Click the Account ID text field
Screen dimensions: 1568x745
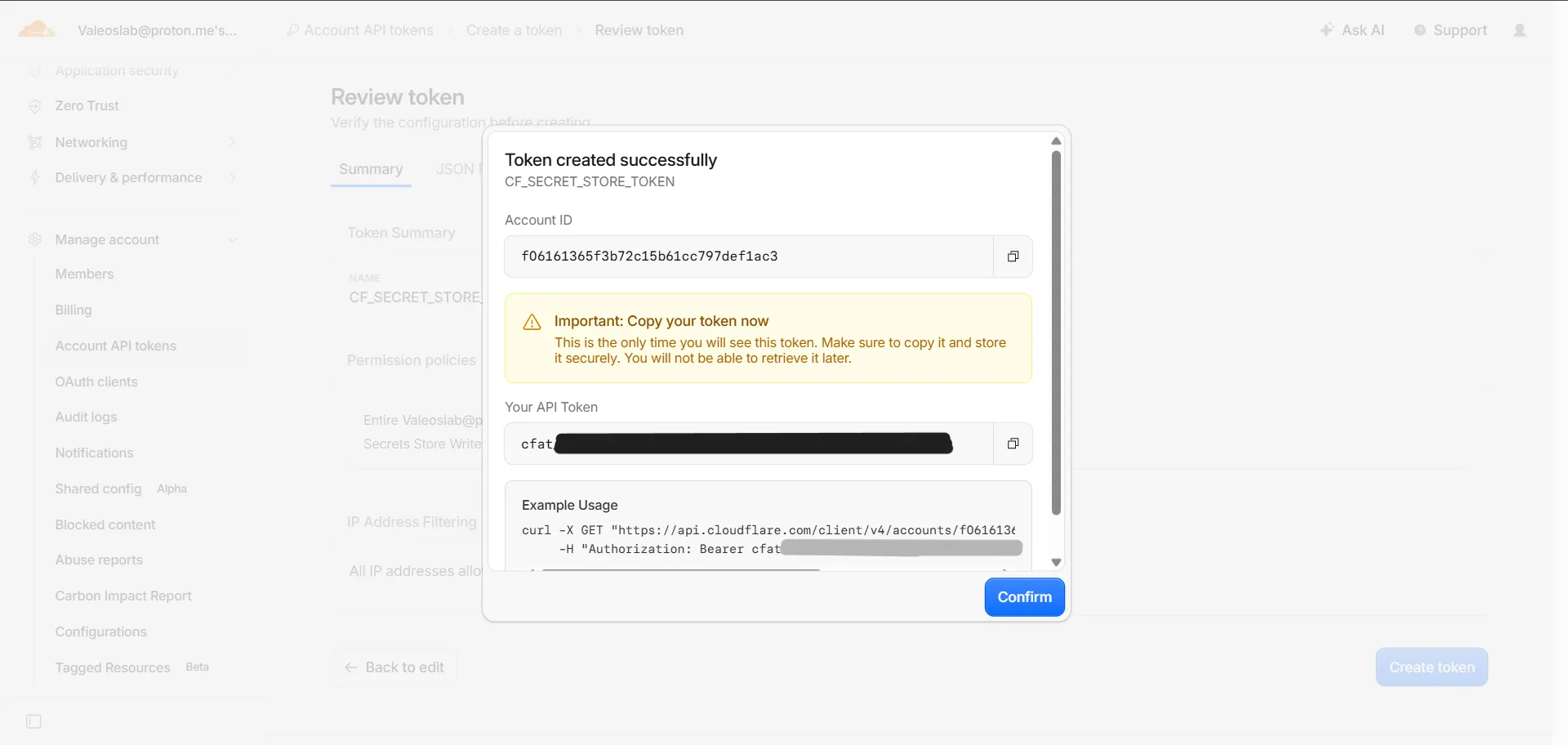tap(749, 257)
